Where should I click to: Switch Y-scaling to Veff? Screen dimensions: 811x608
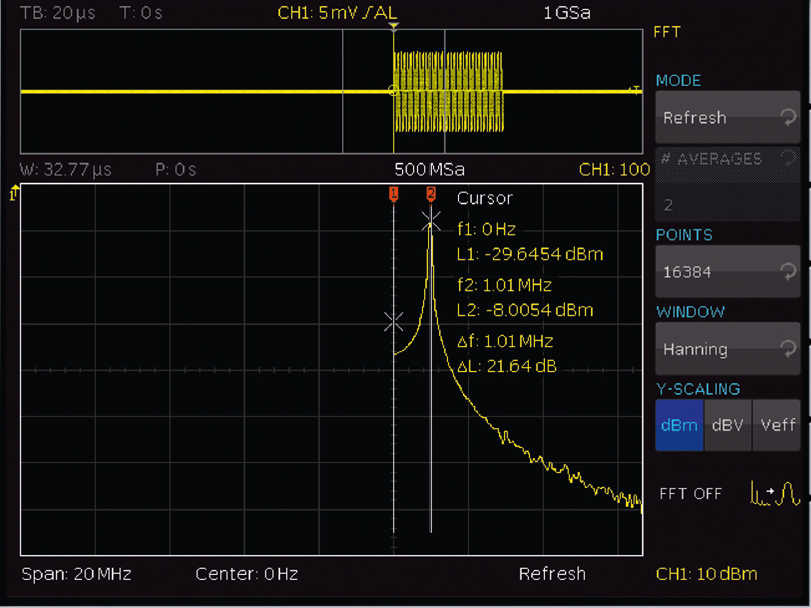click(x=777, y=425)
